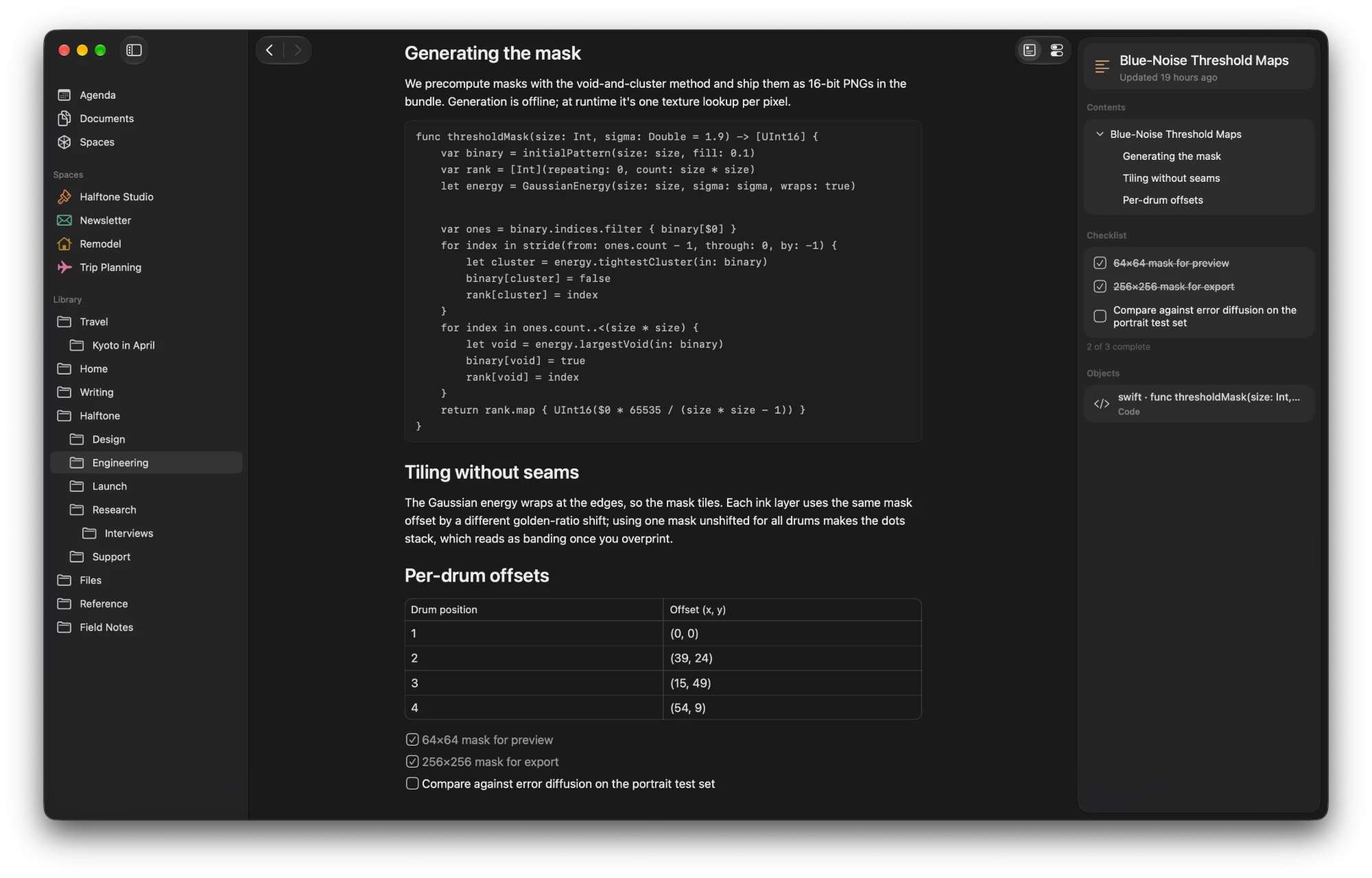Click the Drum position column header
Viewport: 1372px width, 878px height.
pyautogui.click(x=534, y=610)
